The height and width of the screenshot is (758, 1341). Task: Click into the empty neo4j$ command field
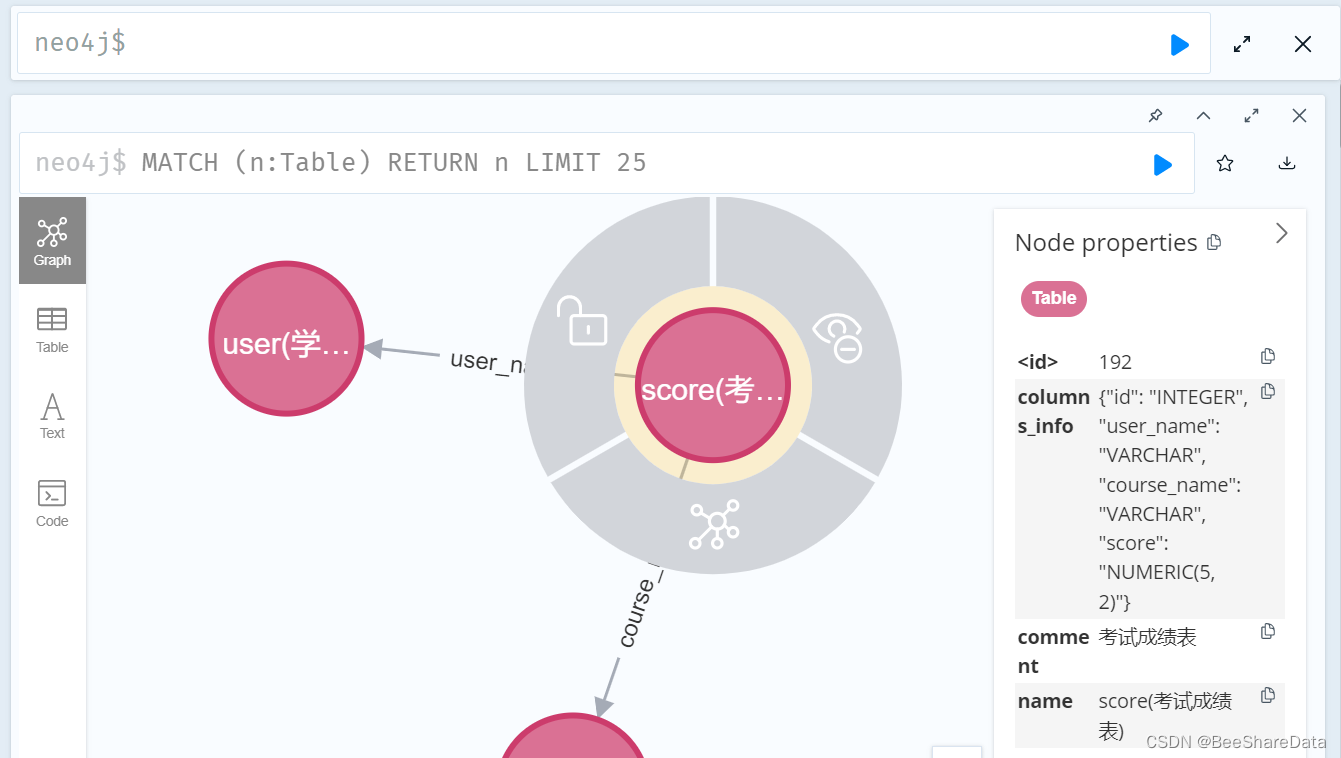pyautogui.click(x=614, y=43)
